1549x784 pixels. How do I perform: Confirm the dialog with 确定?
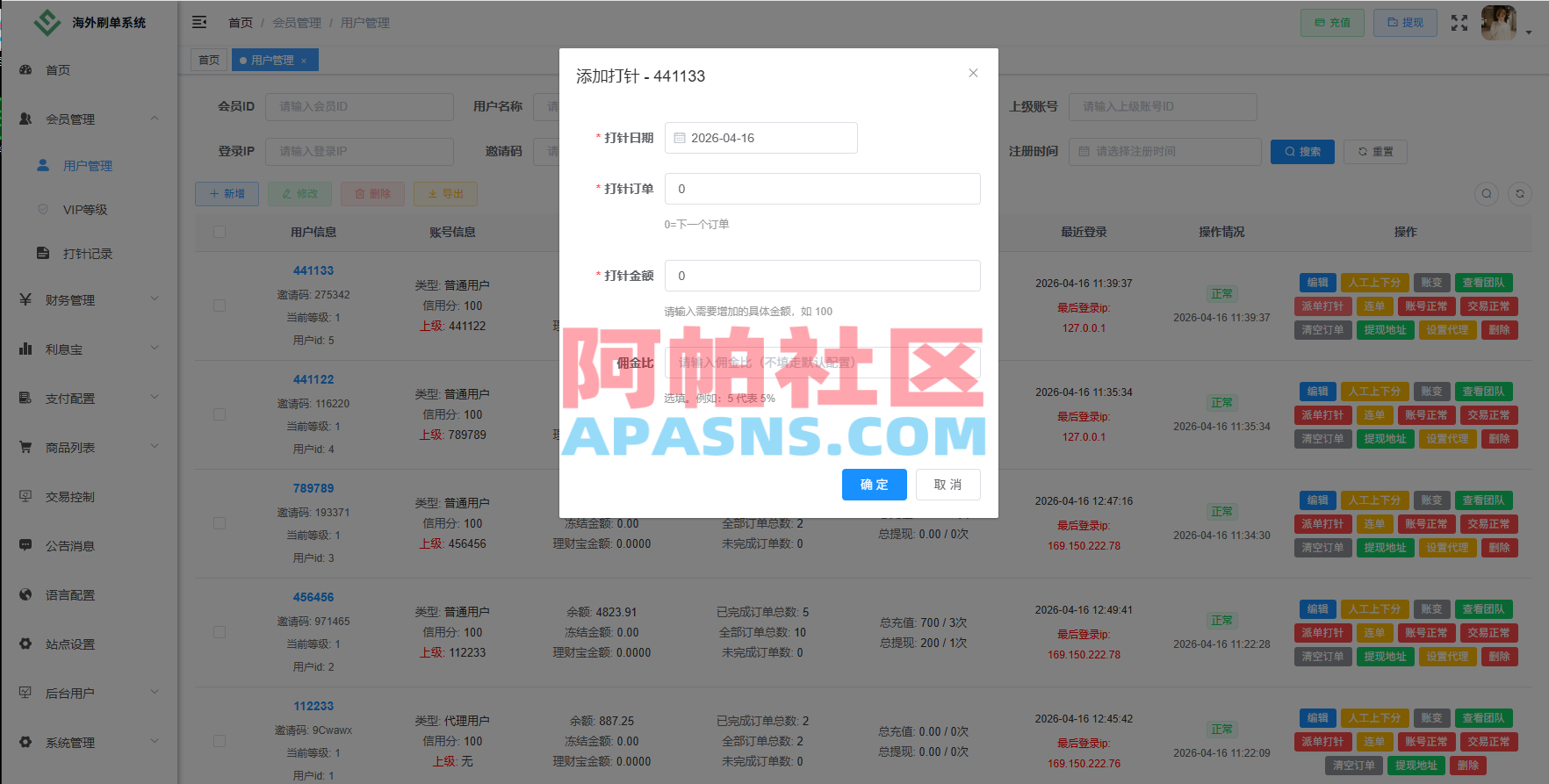(x=875, y=485)
